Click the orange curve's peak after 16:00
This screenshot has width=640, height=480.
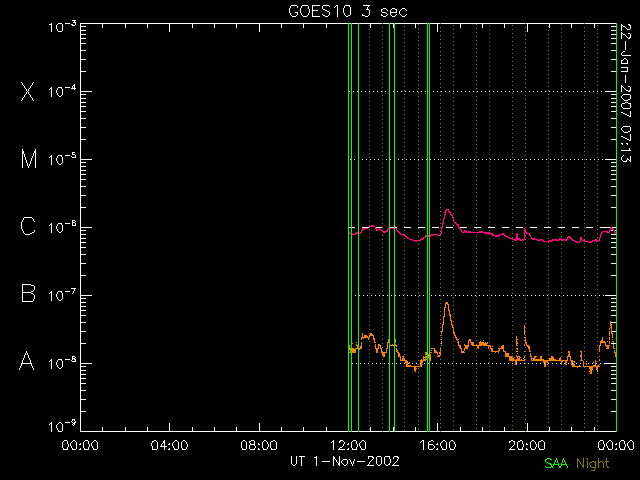click(x=447, y=303)
